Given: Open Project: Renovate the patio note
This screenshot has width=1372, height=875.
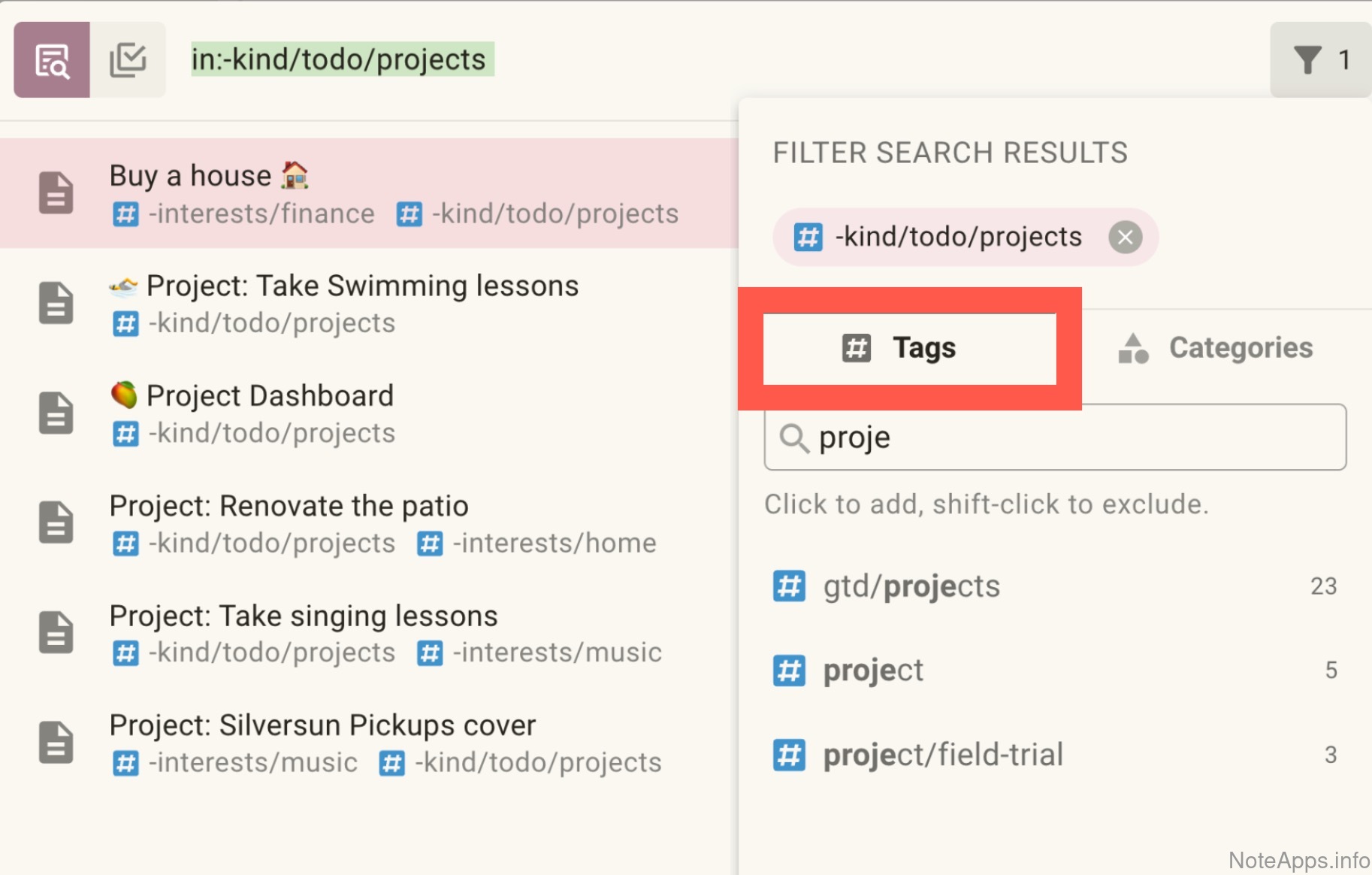Looking at the screenshot, I should point(289,506).
